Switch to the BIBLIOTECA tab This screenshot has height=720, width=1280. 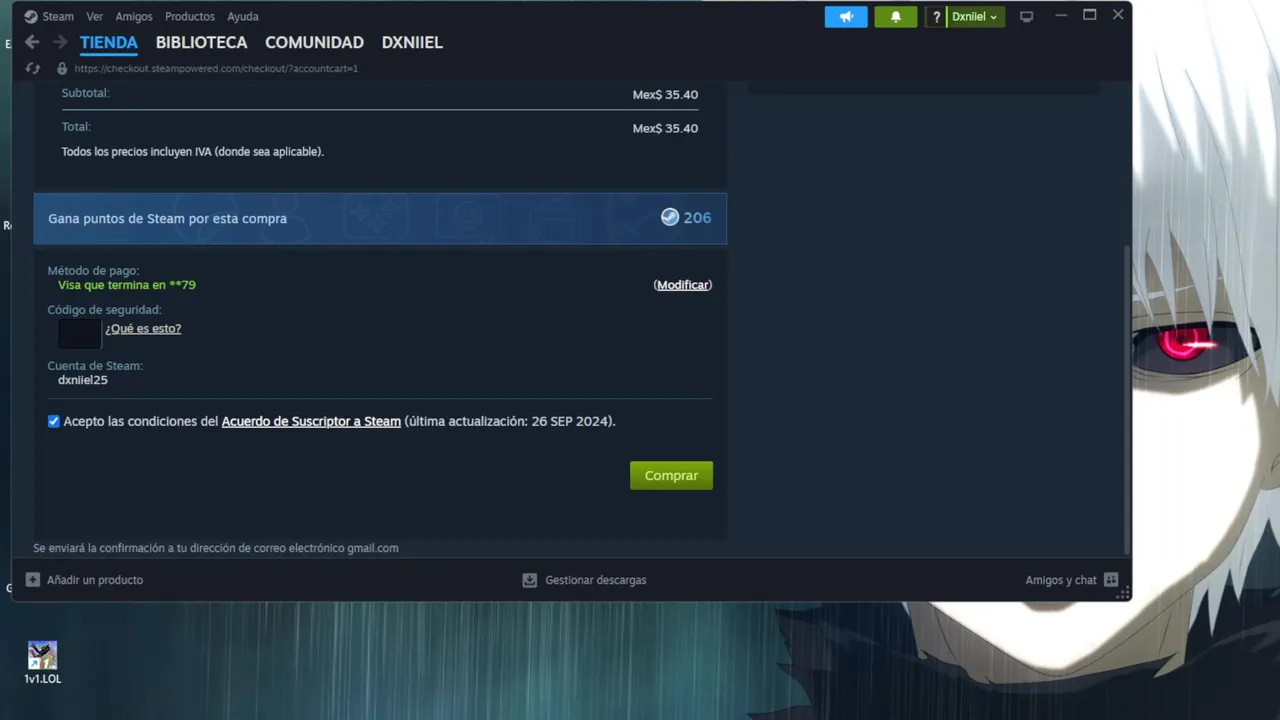[x=201, y=43]
